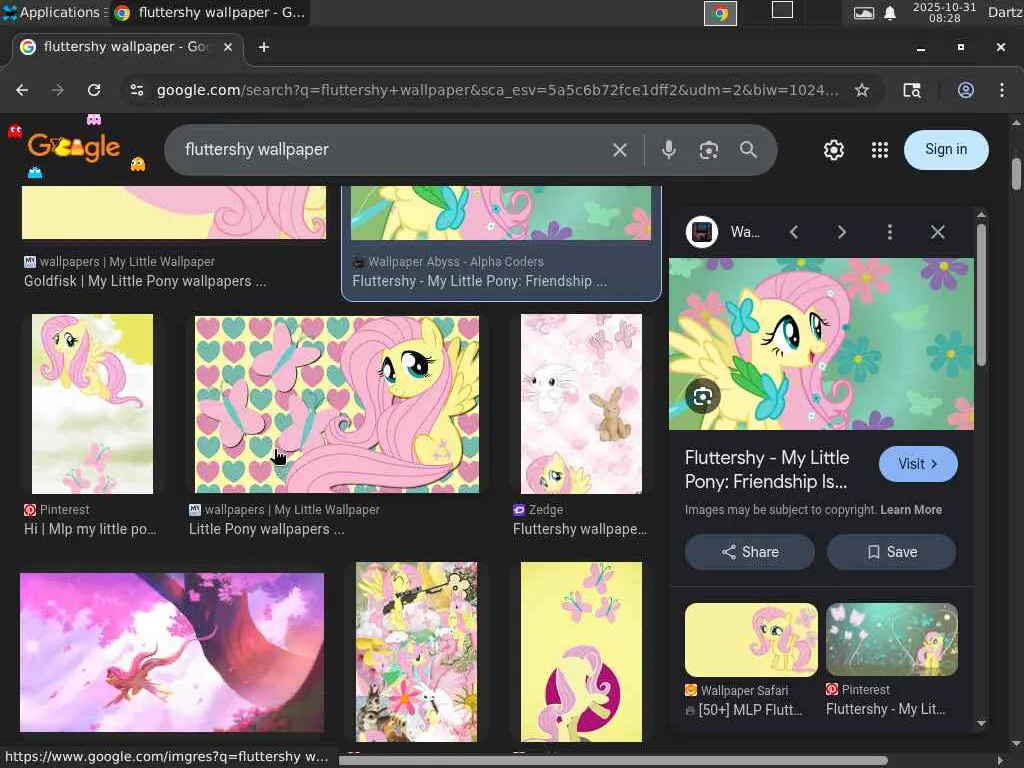Viewport: 1024px width, 768px height.
Task: Reload the current page
Action: point(94,90)
